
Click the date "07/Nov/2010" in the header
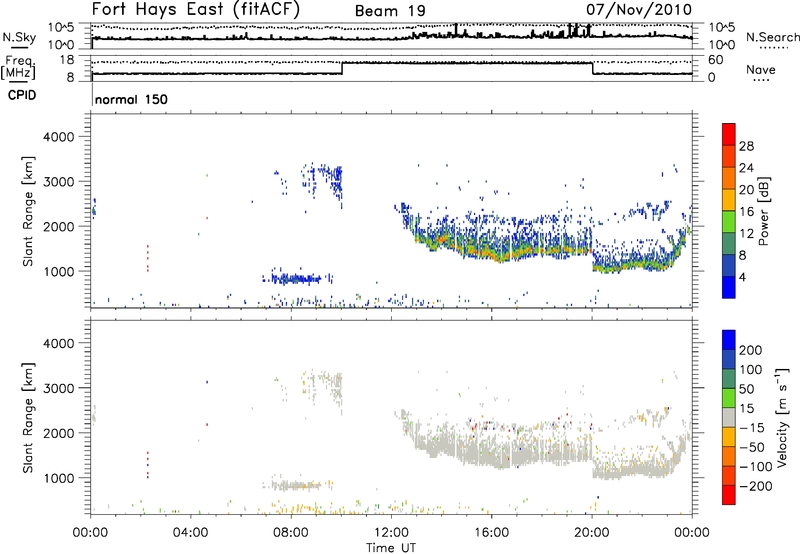click(639, 10)
